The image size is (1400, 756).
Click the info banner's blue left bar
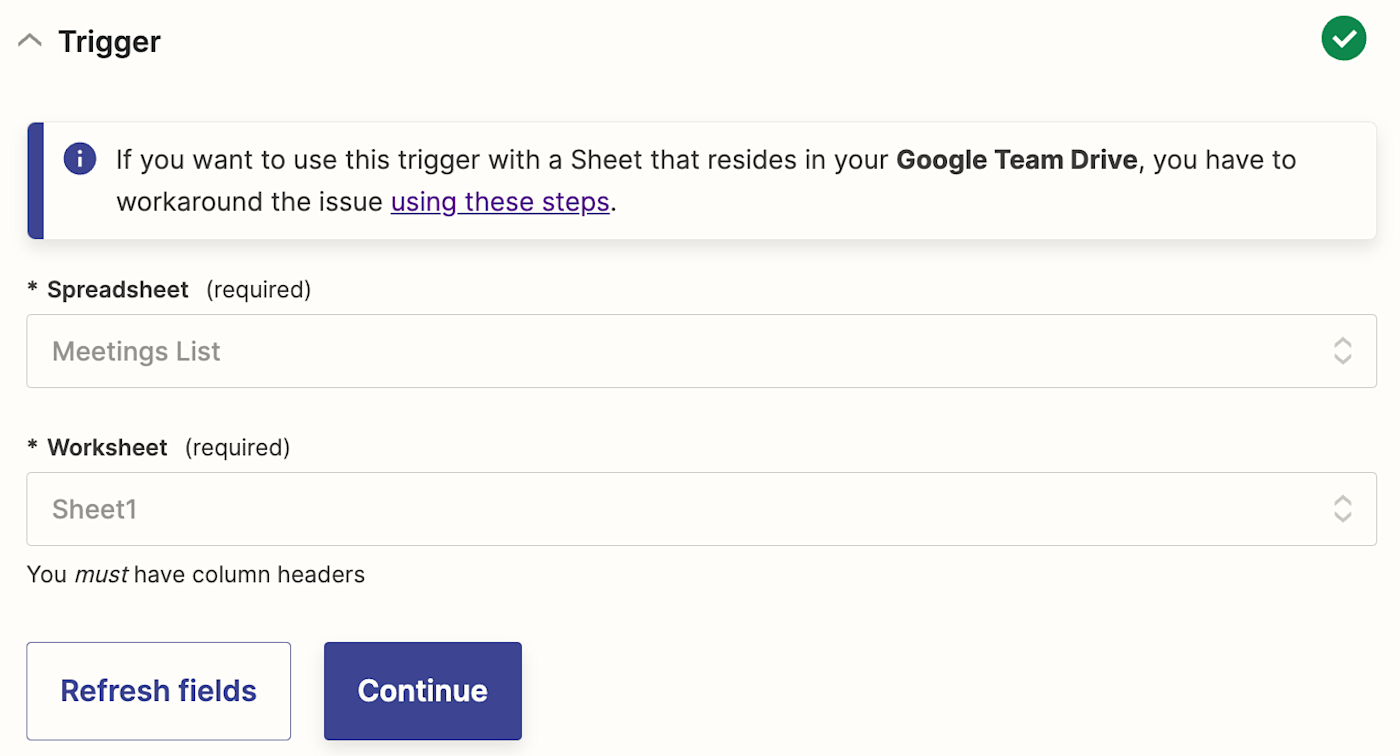pos(35,181)
